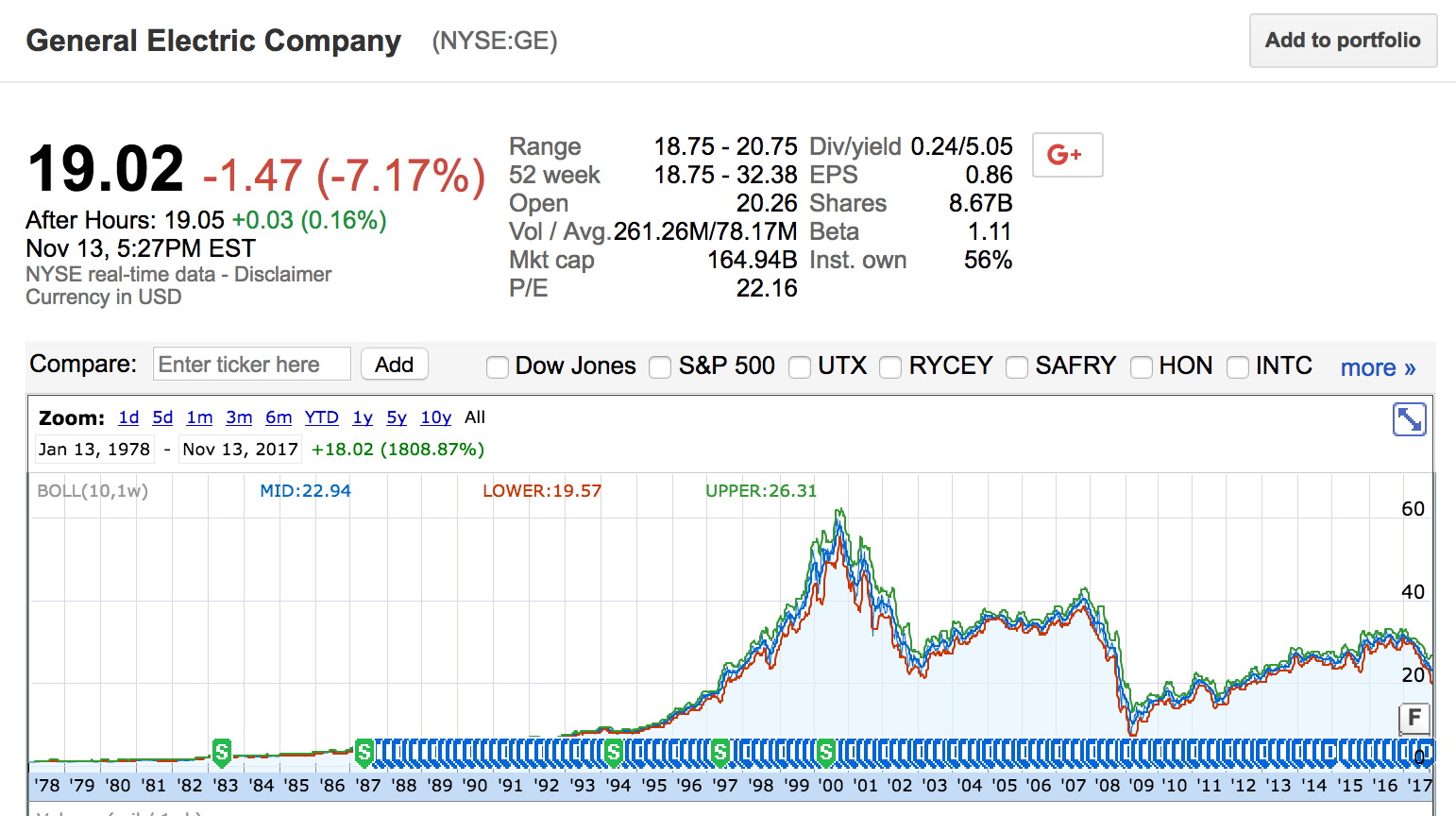1456x816 pixels.
Task: Check the S&P 500 compare box
Action: click(661, 366)
